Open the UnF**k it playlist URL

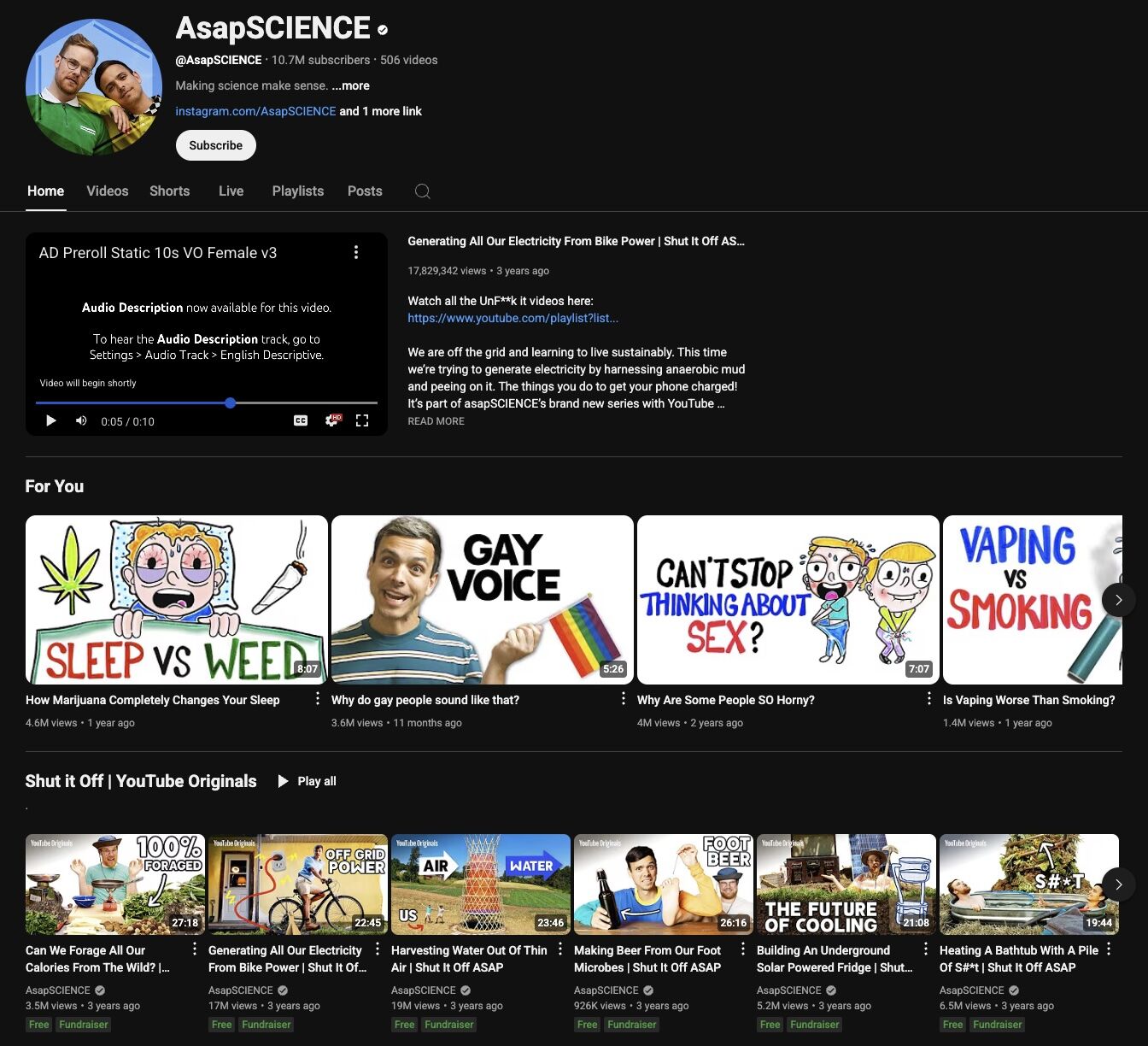(512, 318)
